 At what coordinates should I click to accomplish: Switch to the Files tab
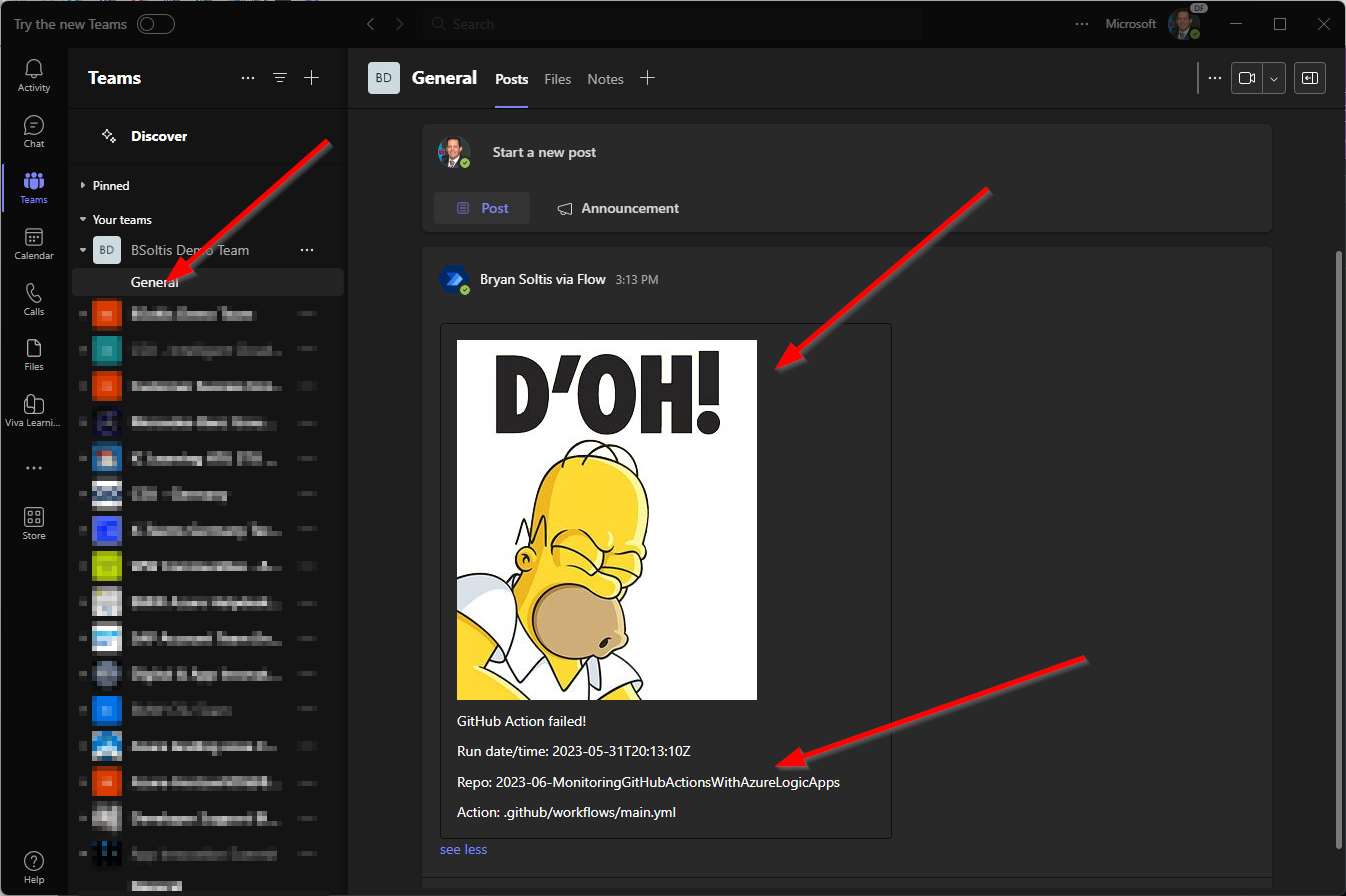(x=557, y=79)
